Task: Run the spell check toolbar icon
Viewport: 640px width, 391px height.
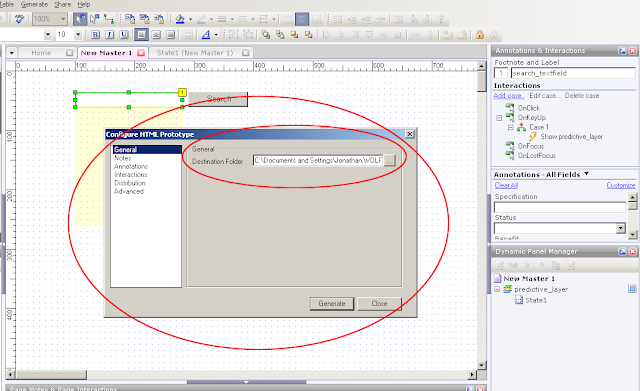Action: (19, 19)
